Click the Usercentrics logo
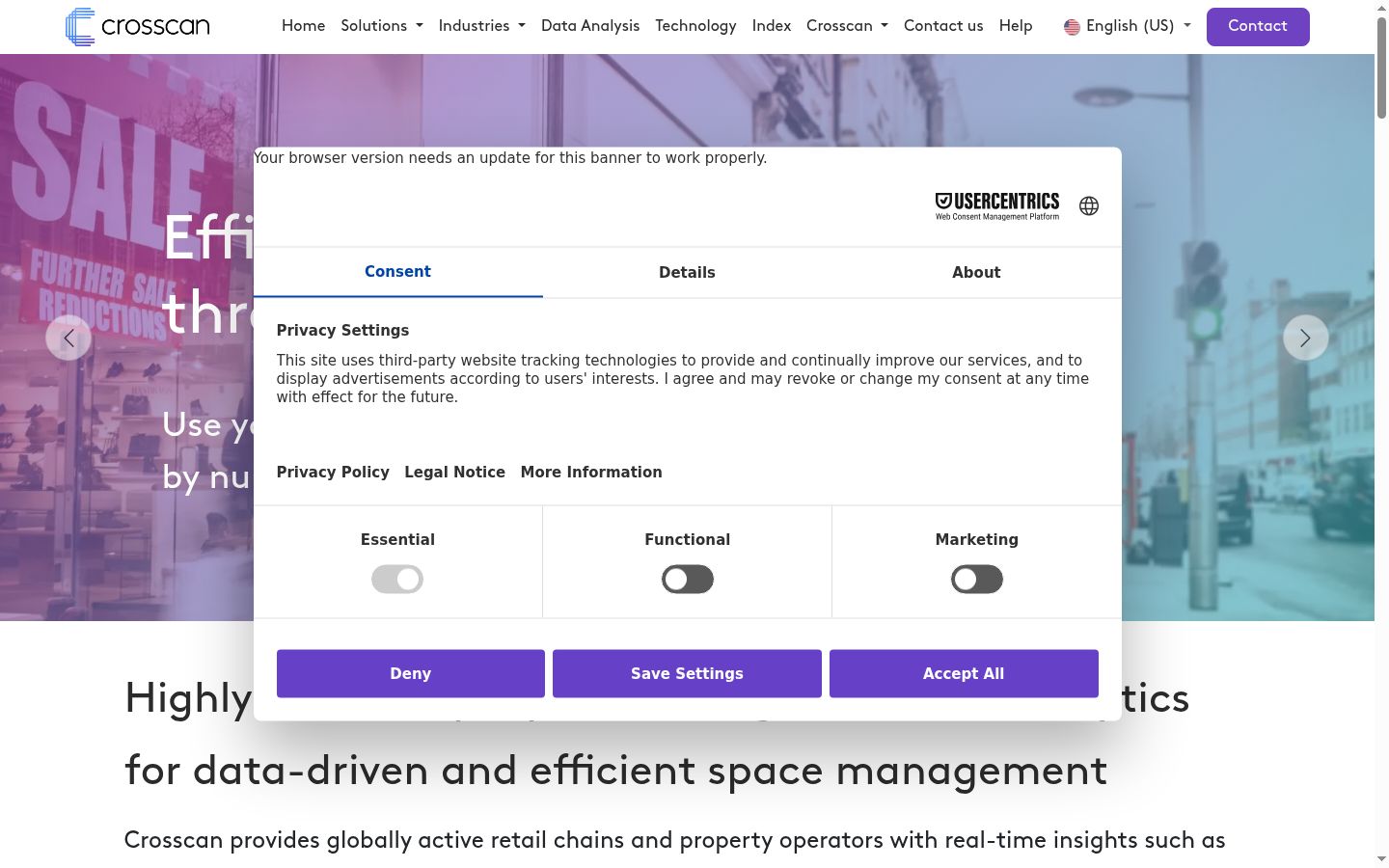Screen dimensions: 1389x868 click(997, 206)
